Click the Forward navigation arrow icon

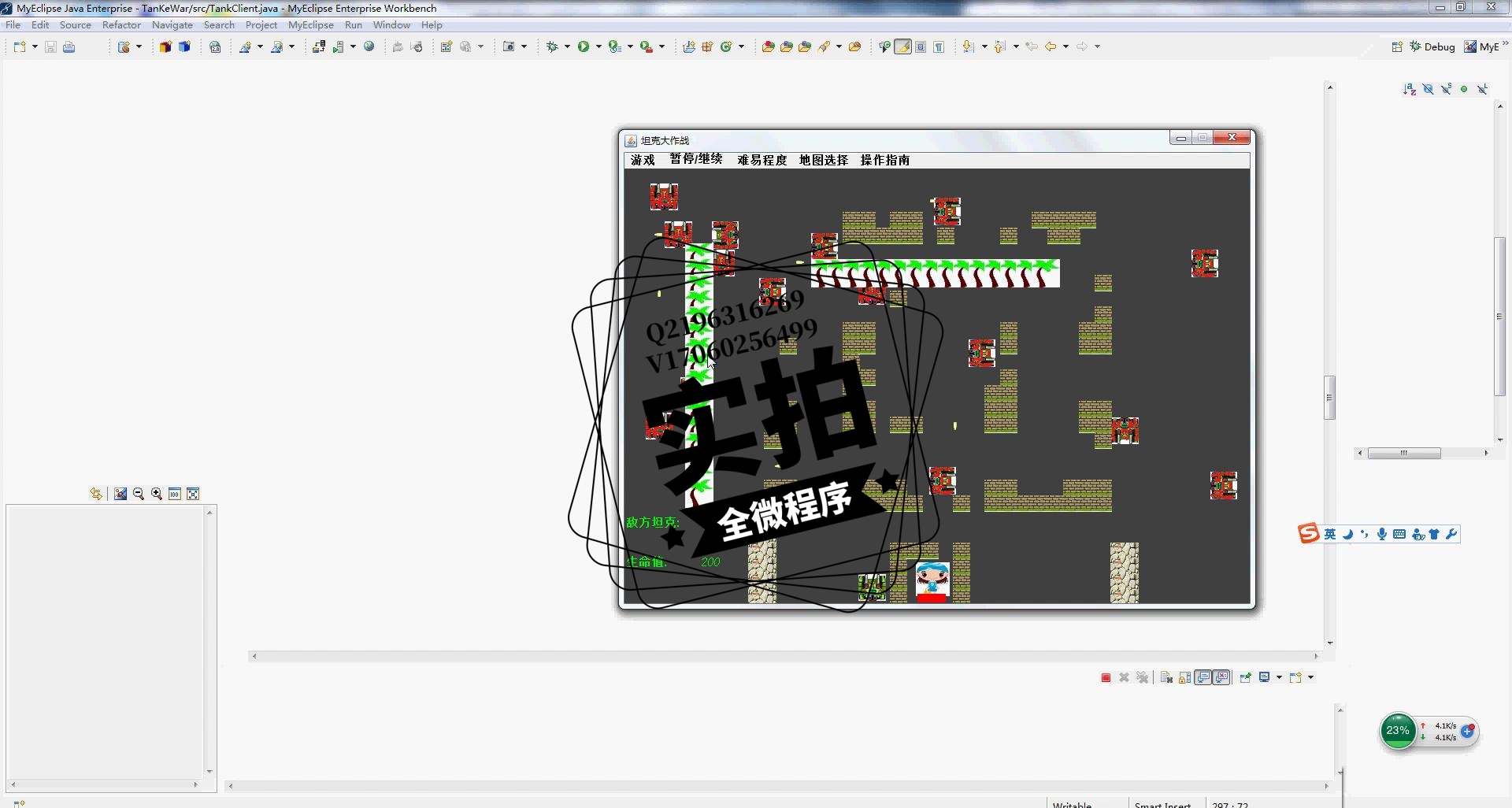1082,46
